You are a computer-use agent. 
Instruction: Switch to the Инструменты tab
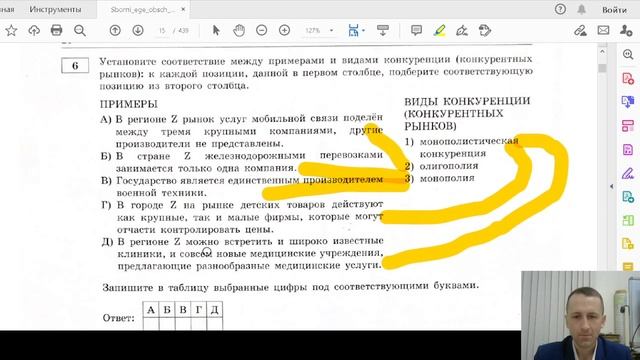click(55, 9)
